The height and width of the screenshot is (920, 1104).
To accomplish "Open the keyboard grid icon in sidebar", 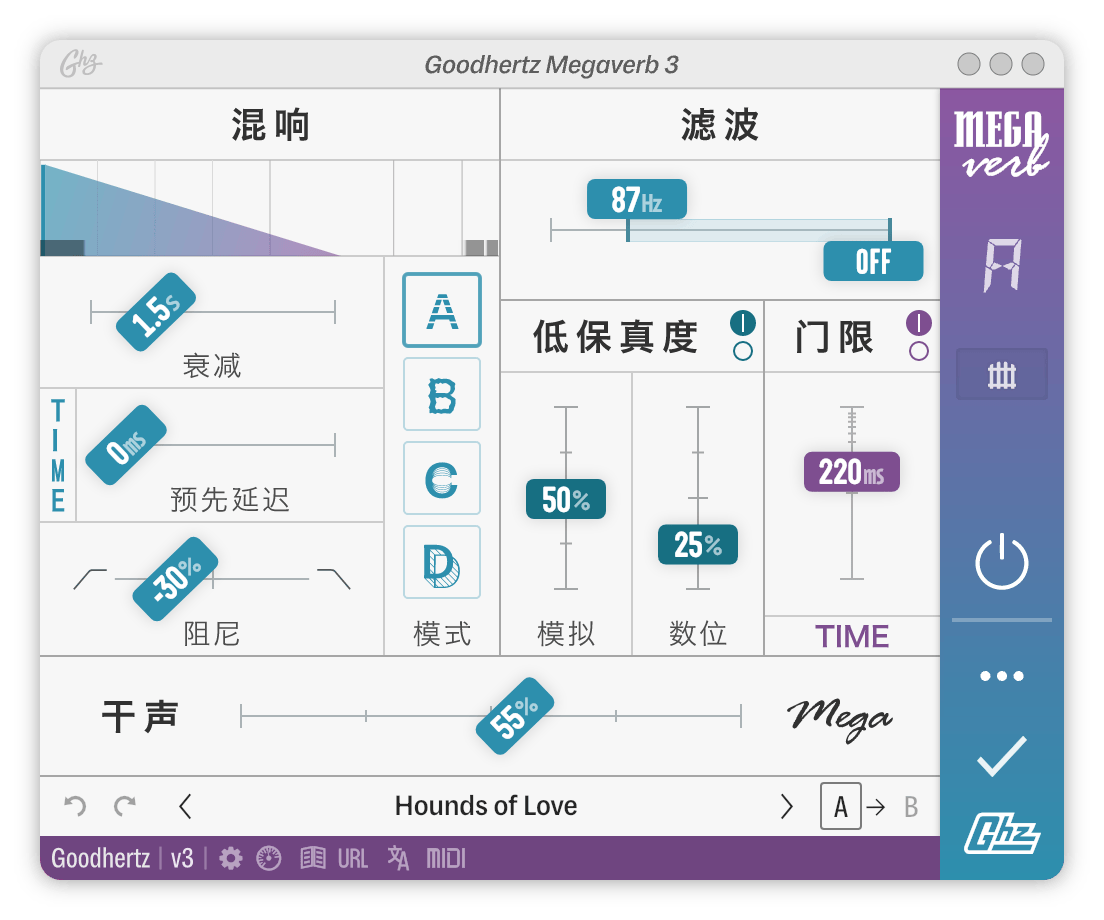I will point(1002,374).
